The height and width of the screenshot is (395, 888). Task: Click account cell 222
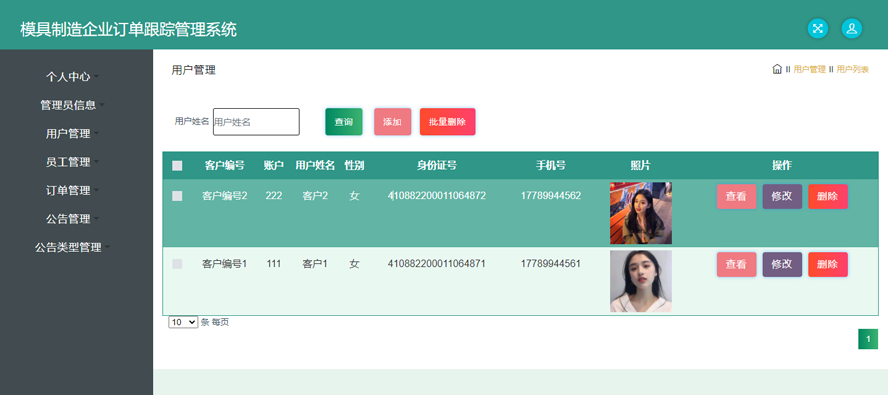pos(274,196)
